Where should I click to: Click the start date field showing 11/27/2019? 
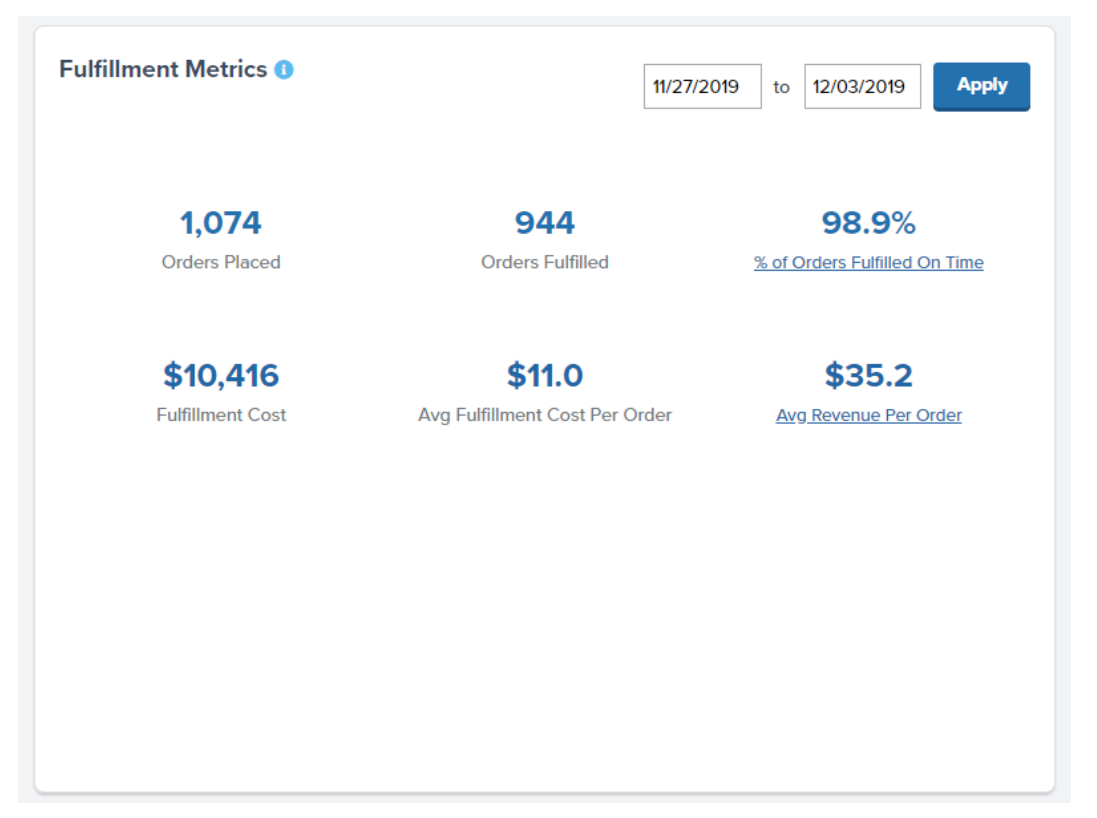[x=702, y=87]
